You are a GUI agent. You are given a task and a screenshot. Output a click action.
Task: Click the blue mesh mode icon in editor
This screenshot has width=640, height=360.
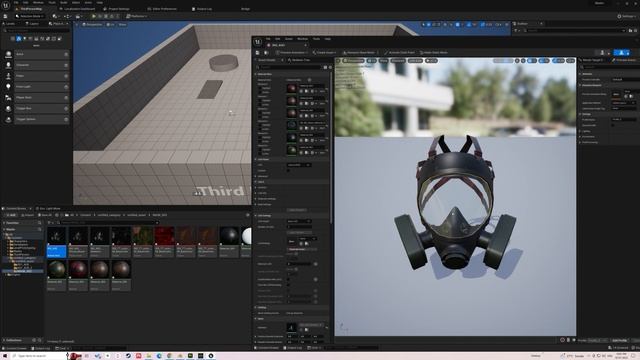click(x=622, y=53)
